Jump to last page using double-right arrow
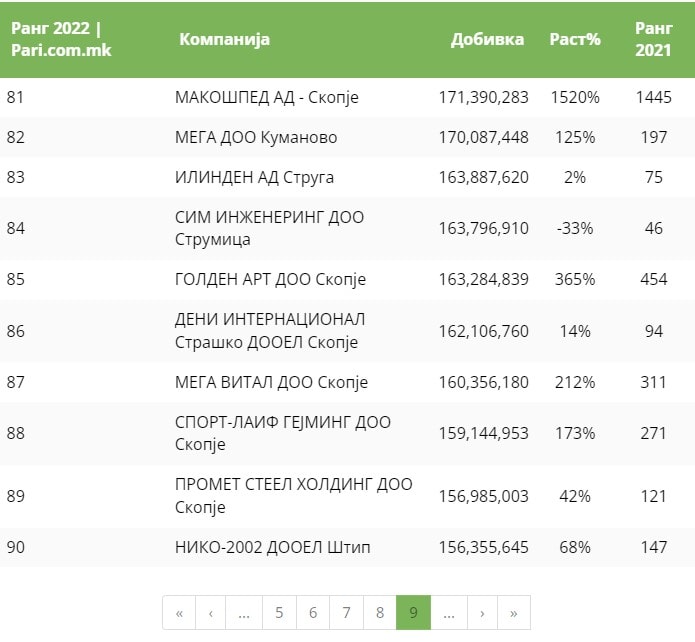Image resolution: width=695 pixels, height=642 pixels. click(514, 613)
